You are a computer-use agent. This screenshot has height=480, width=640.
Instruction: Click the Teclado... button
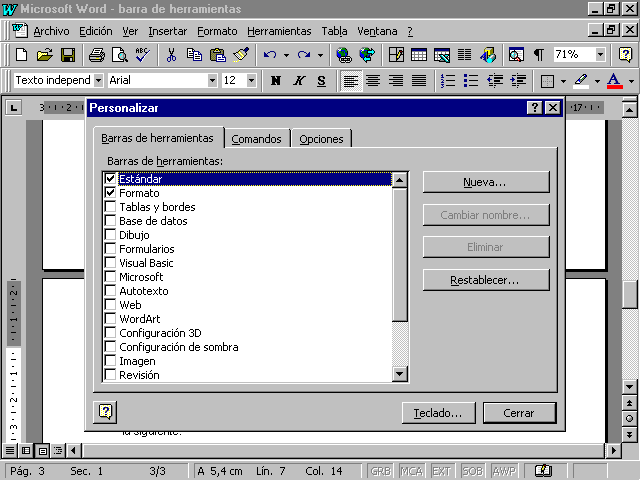point(438,413)
